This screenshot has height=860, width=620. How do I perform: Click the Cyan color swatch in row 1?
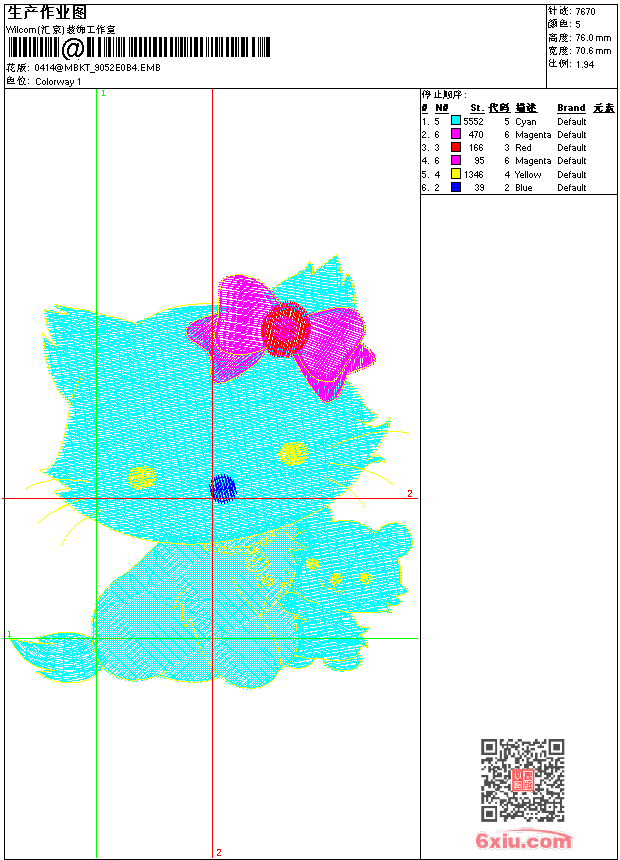tap(455, 121)
